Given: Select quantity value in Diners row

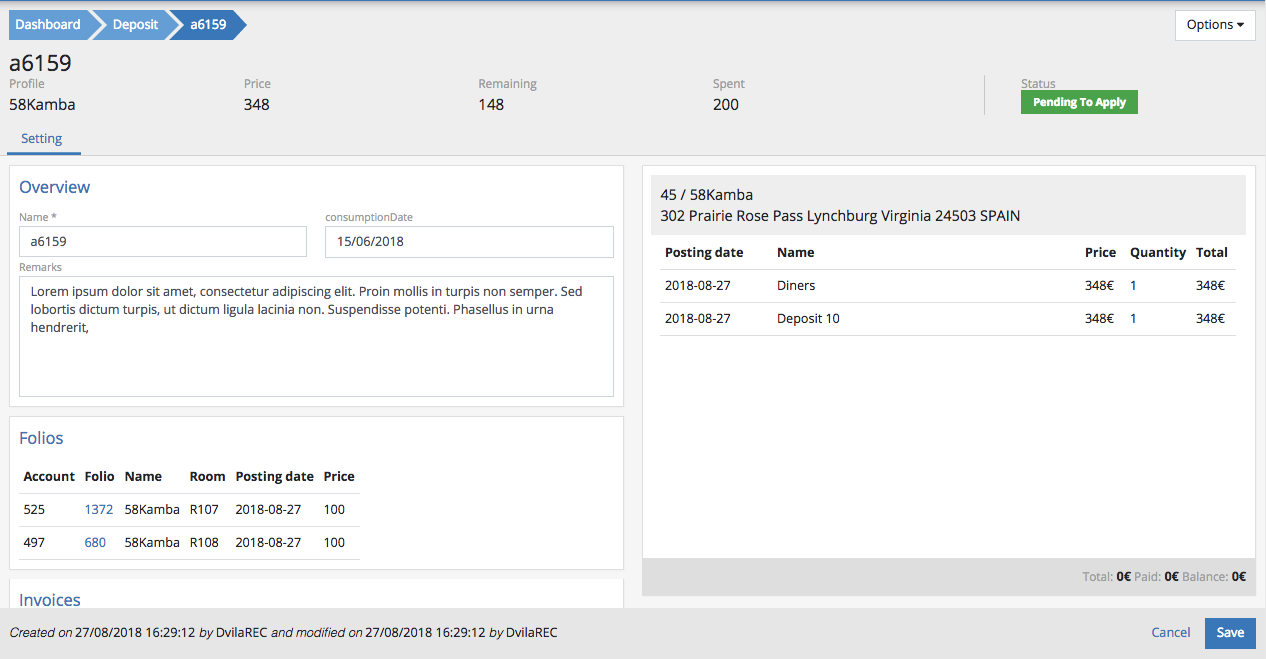Looking at the screenshot, I should tap(1133, 286).
